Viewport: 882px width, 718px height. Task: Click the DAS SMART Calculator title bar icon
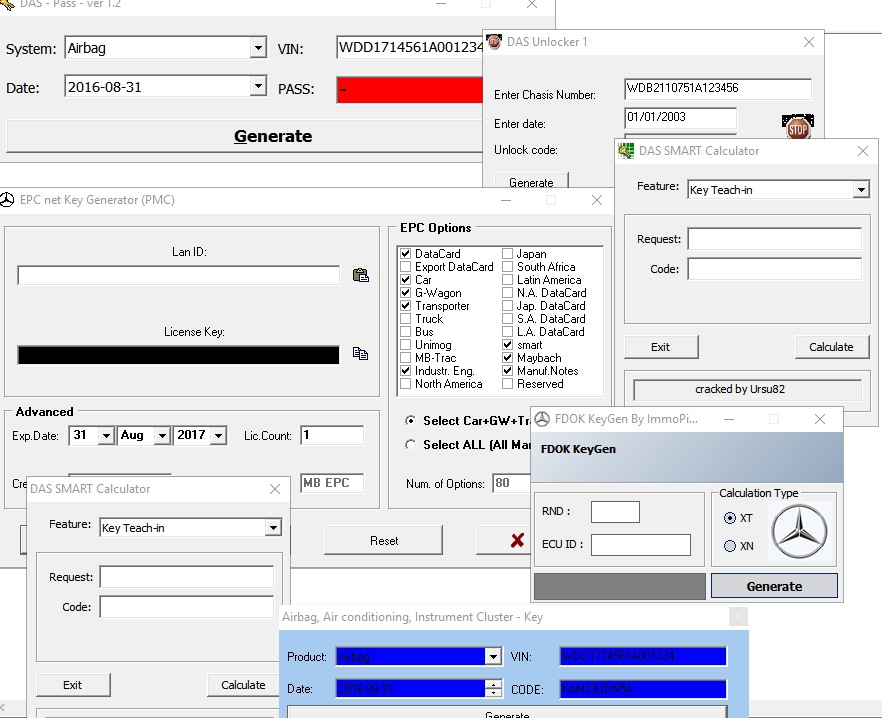tap(626, 151)
